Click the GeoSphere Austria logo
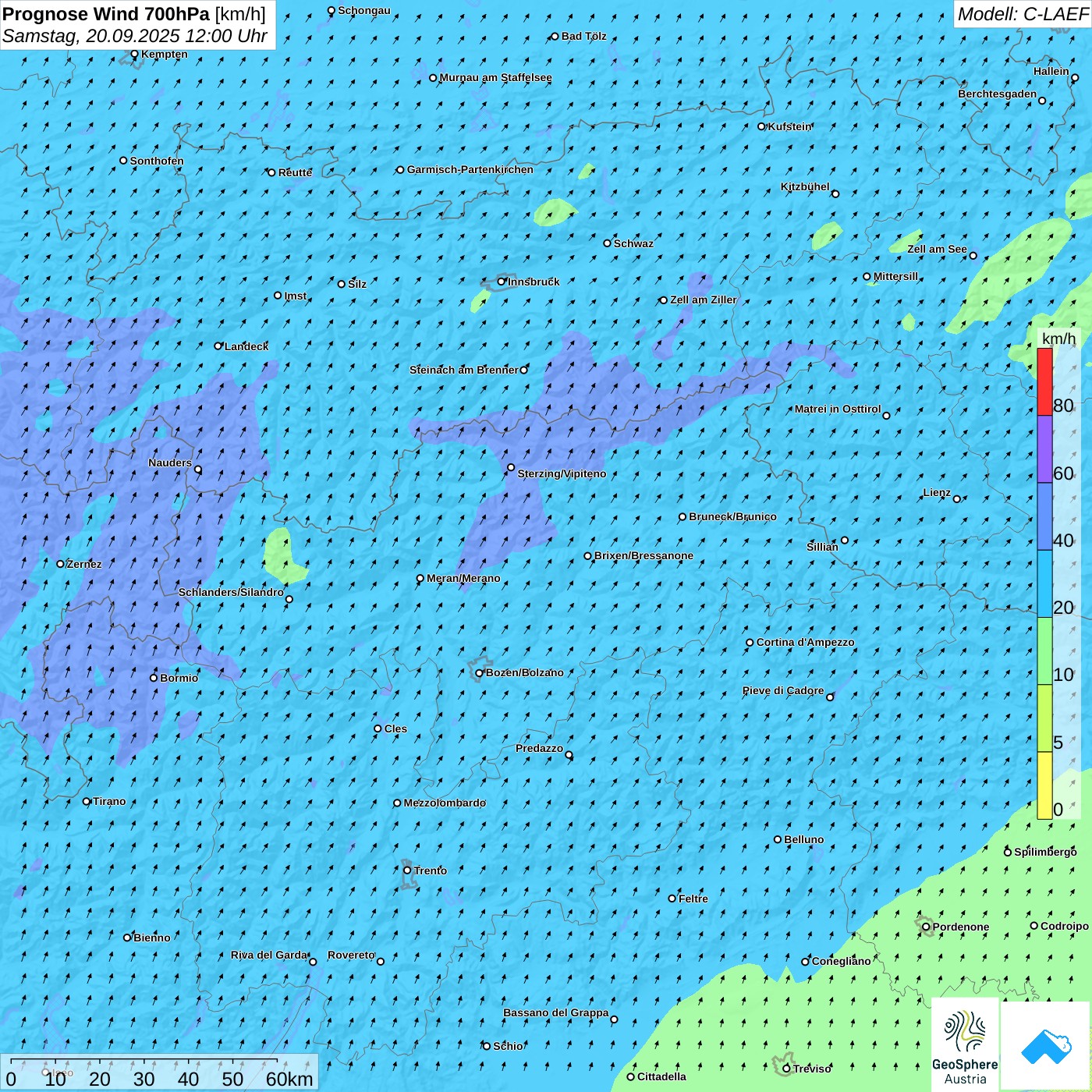 point(965,1044)
